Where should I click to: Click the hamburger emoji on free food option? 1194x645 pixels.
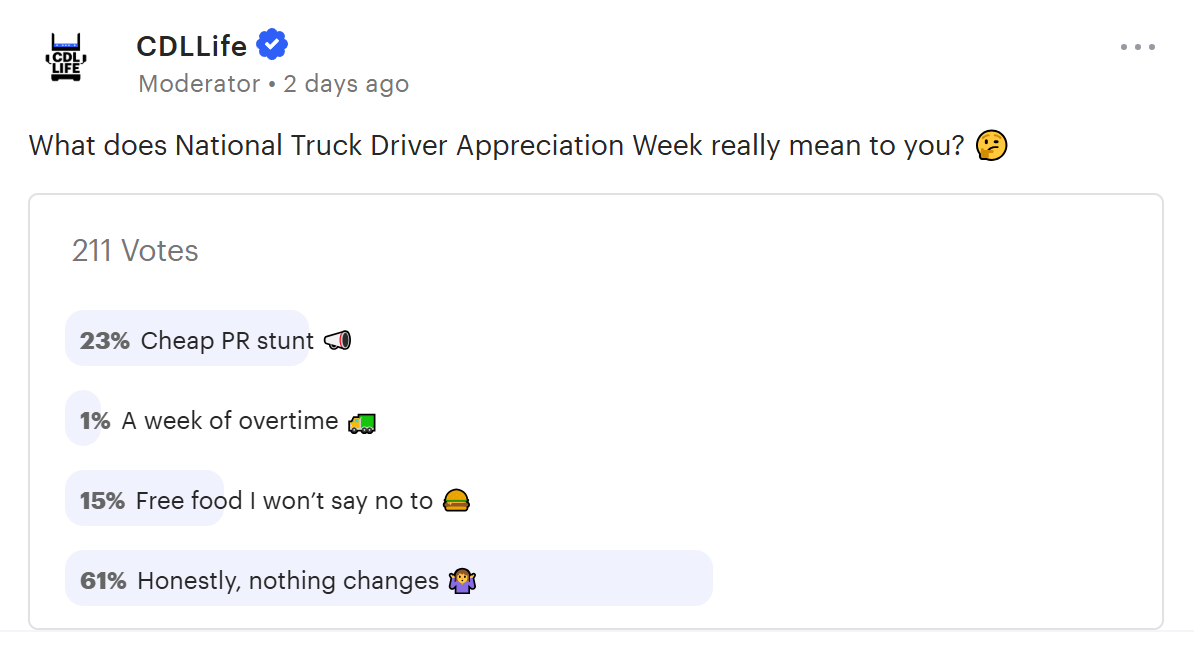(457, 499)
